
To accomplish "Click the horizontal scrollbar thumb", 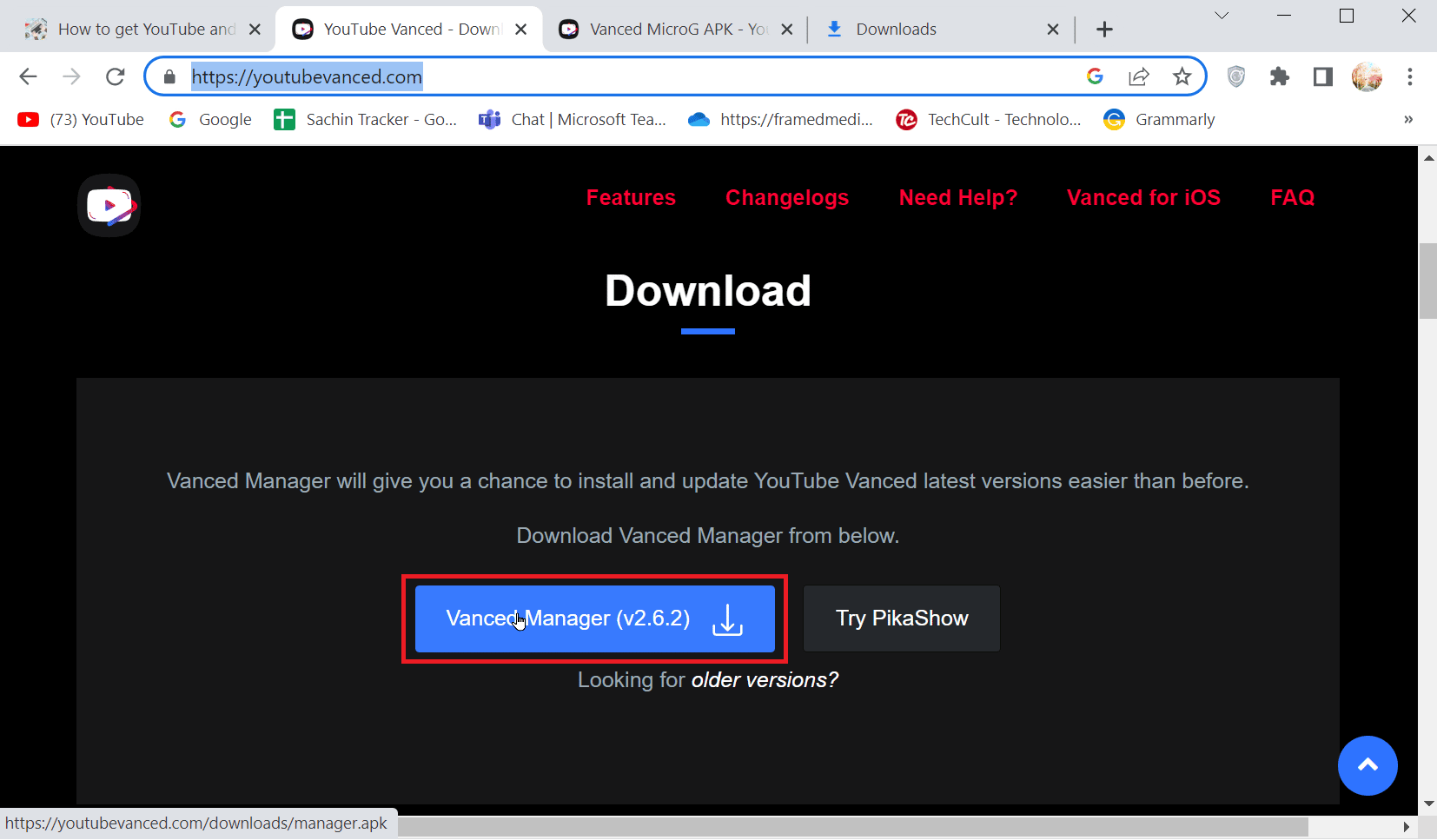I will pyautogui.click(x=853, y=826).
